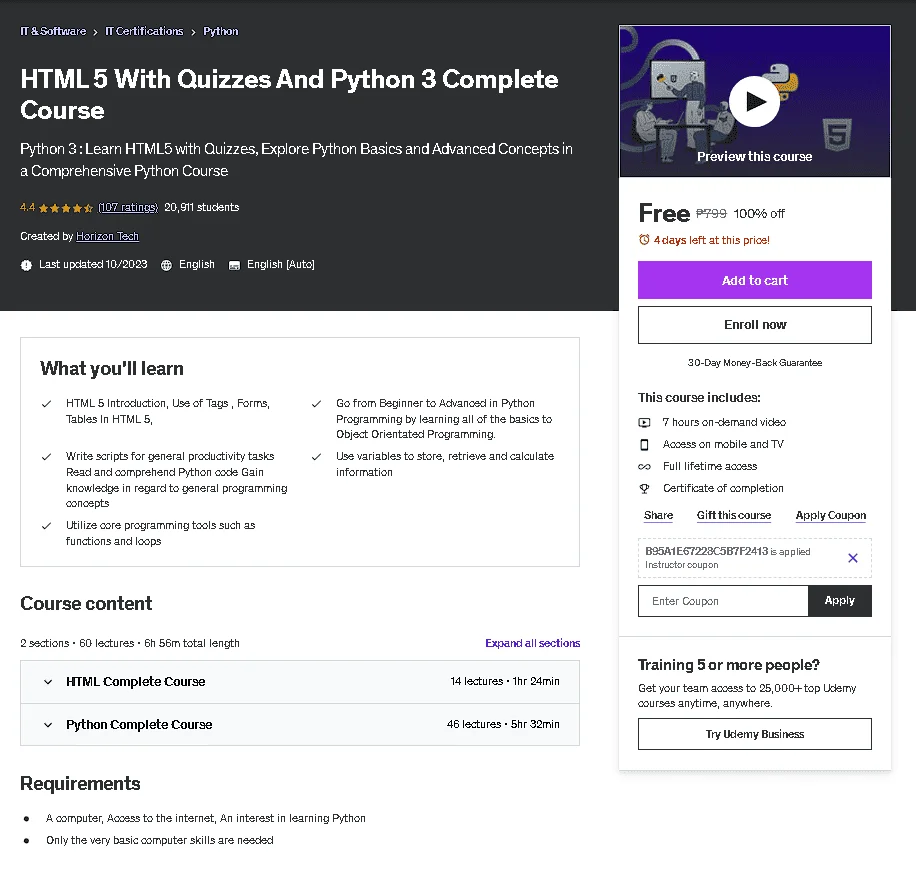Click the trophy icon beside Certificate of completion
Image resolution: width=916 pixels, height=873 pixels.
pyautogui.click(x=644, y=489)
